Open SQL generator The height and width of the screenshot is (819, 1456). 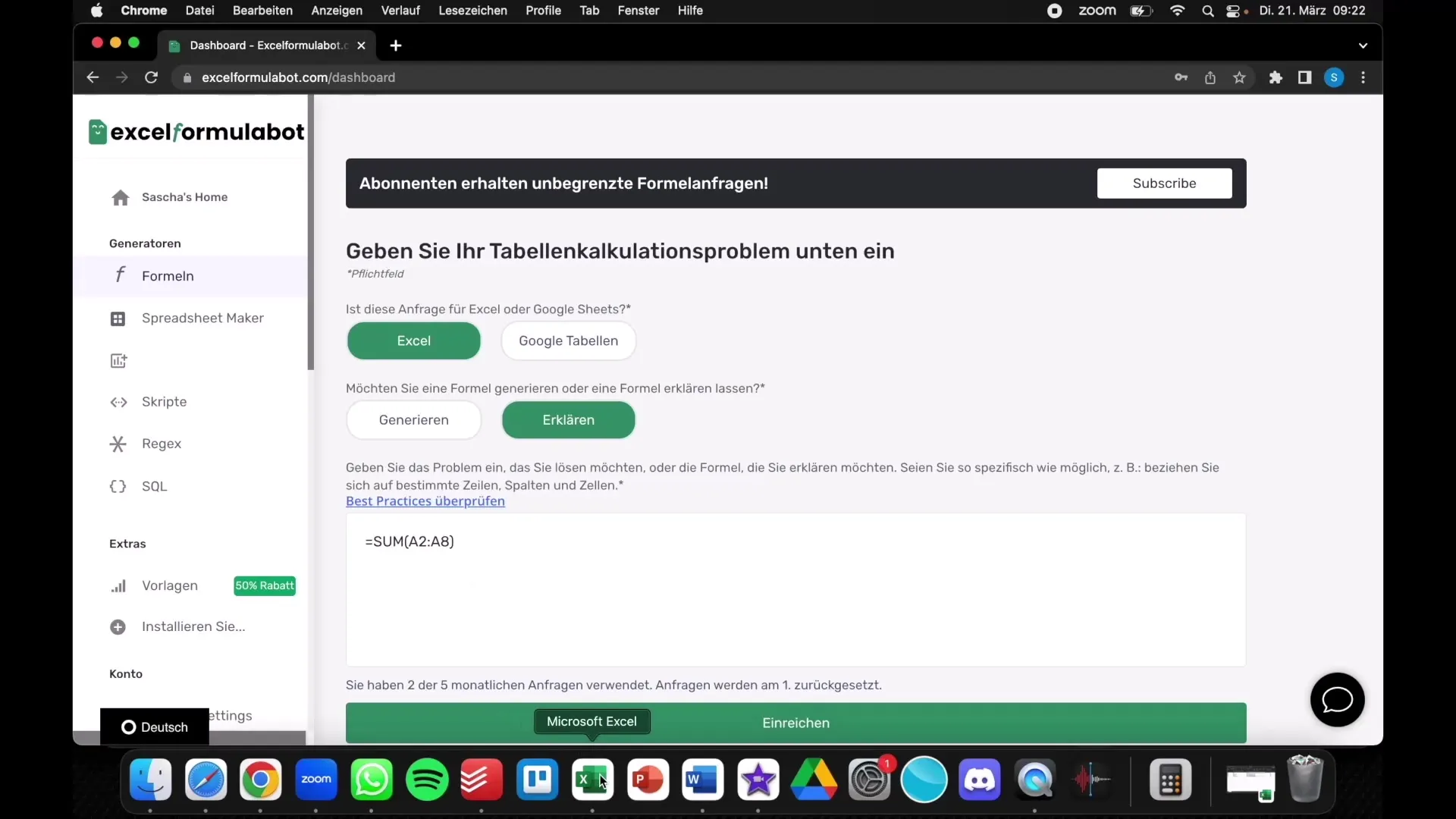138,486
